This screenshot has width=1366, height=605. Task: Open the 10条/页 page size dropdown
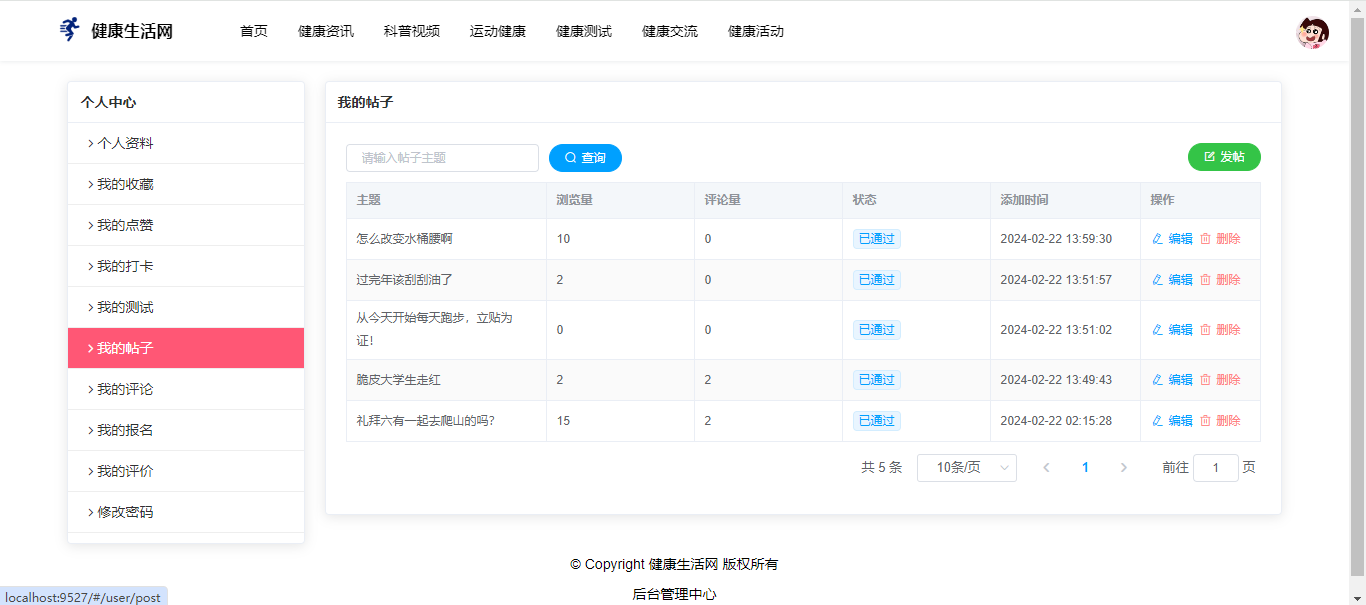[x=966, y=468]
